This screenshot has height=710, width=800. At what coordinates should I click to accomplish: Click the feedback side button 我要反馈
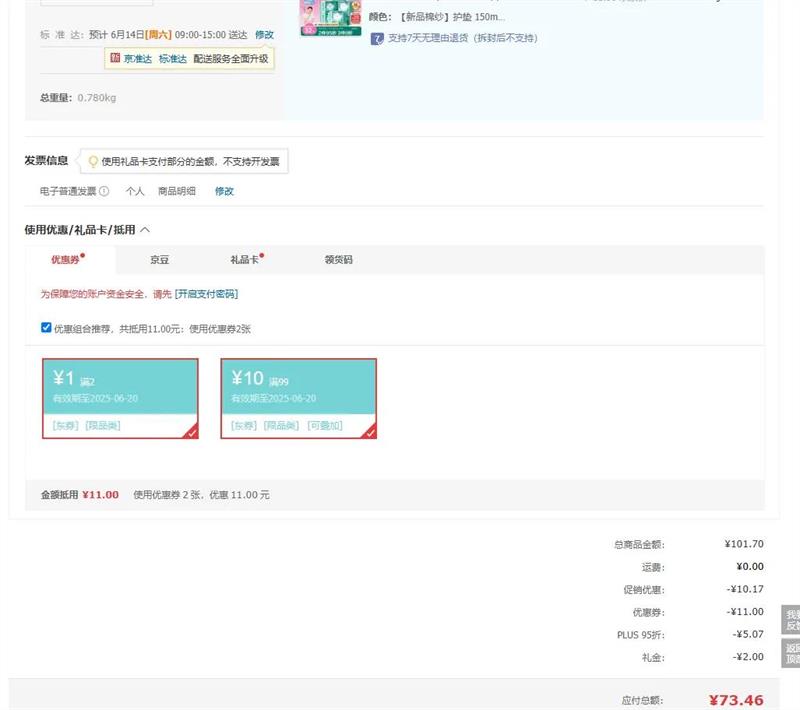pos(791,619)
